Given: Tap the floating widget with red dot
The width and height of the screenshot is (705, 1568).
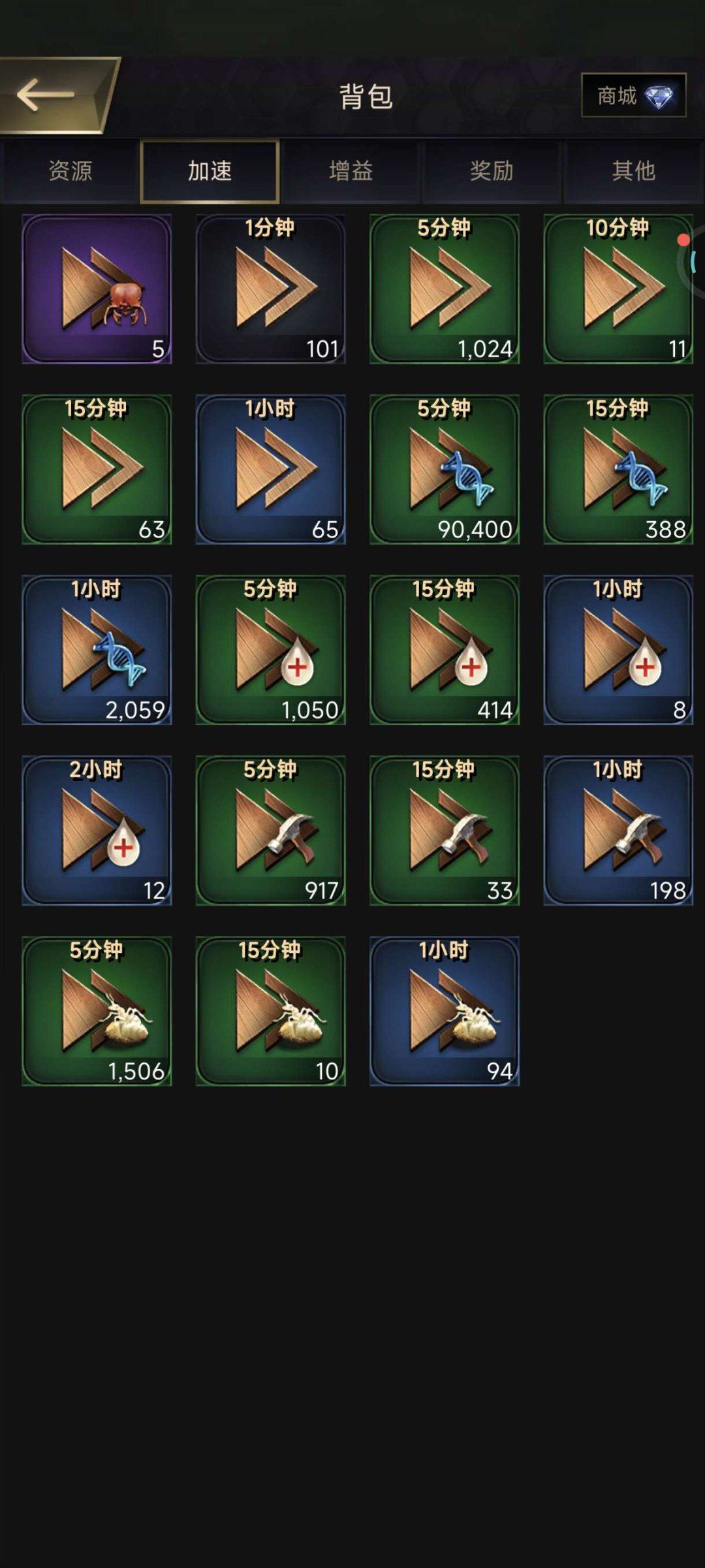Looking at the screenshot, I should [x=691, y=261].
